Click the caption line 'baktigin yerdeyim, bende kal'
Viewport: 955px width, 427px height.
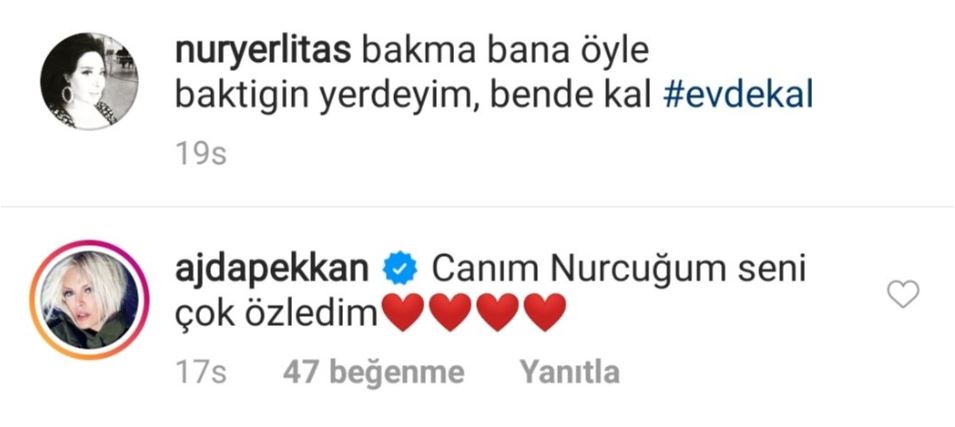[414, 97]
